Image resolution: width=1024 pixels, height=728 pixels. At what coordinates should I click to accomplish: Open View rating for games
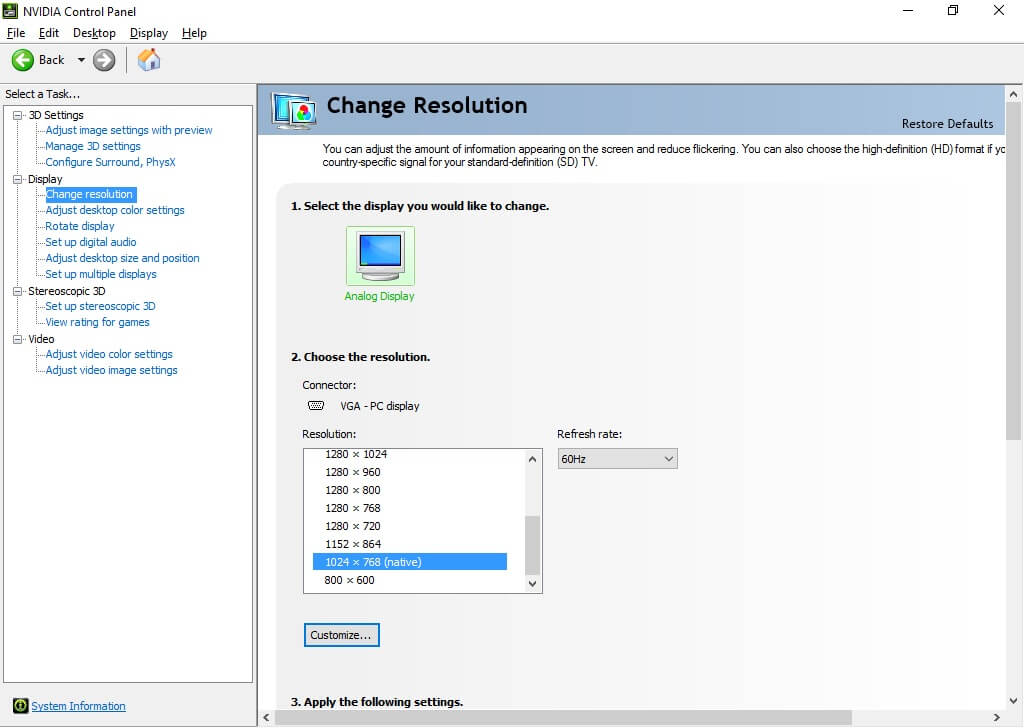pos(97,322)
